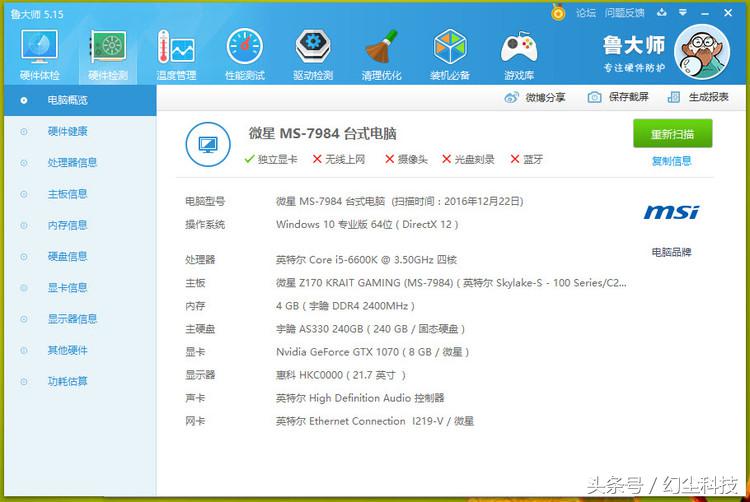Viewport: 750px width, 502px height.
Task: Click the 鲁大师 5.15 title text
Action: click(x=37, y=14)
